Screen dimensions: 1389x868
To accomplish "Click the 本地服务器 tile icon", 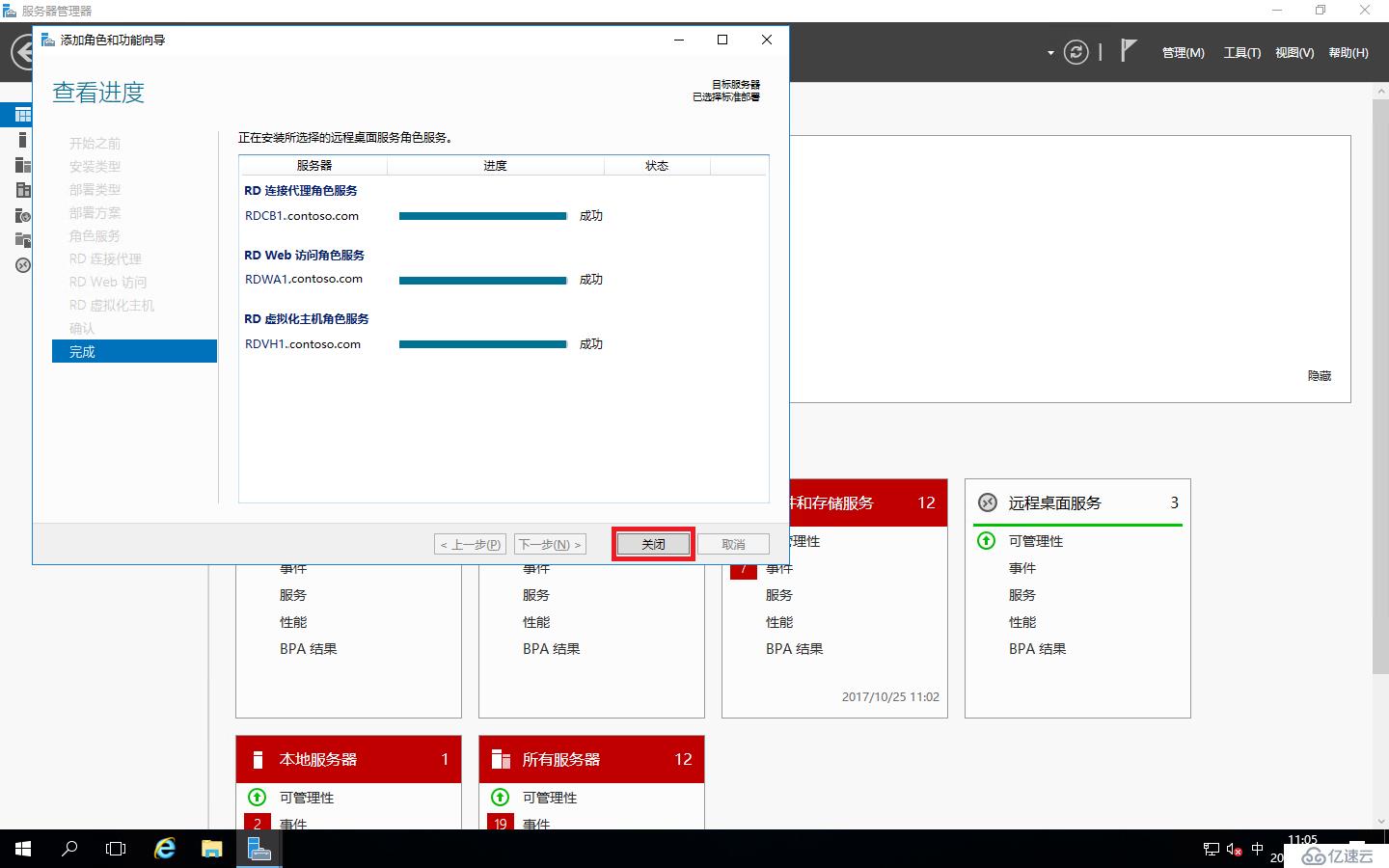I will tap(258, 759).
